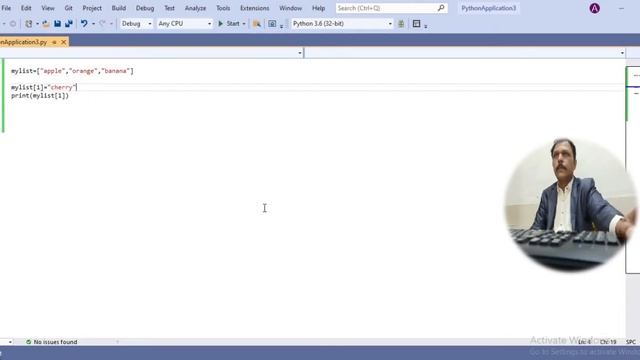
Task: Open the Project menu
Action: coord(92,8)
